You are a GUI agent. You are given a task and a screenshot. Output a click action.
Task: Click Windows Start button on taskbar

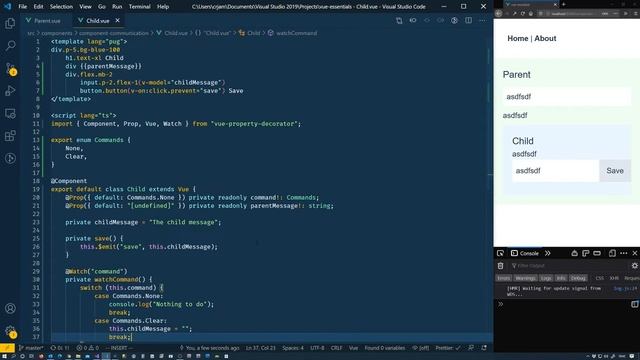tap(4, 356)
